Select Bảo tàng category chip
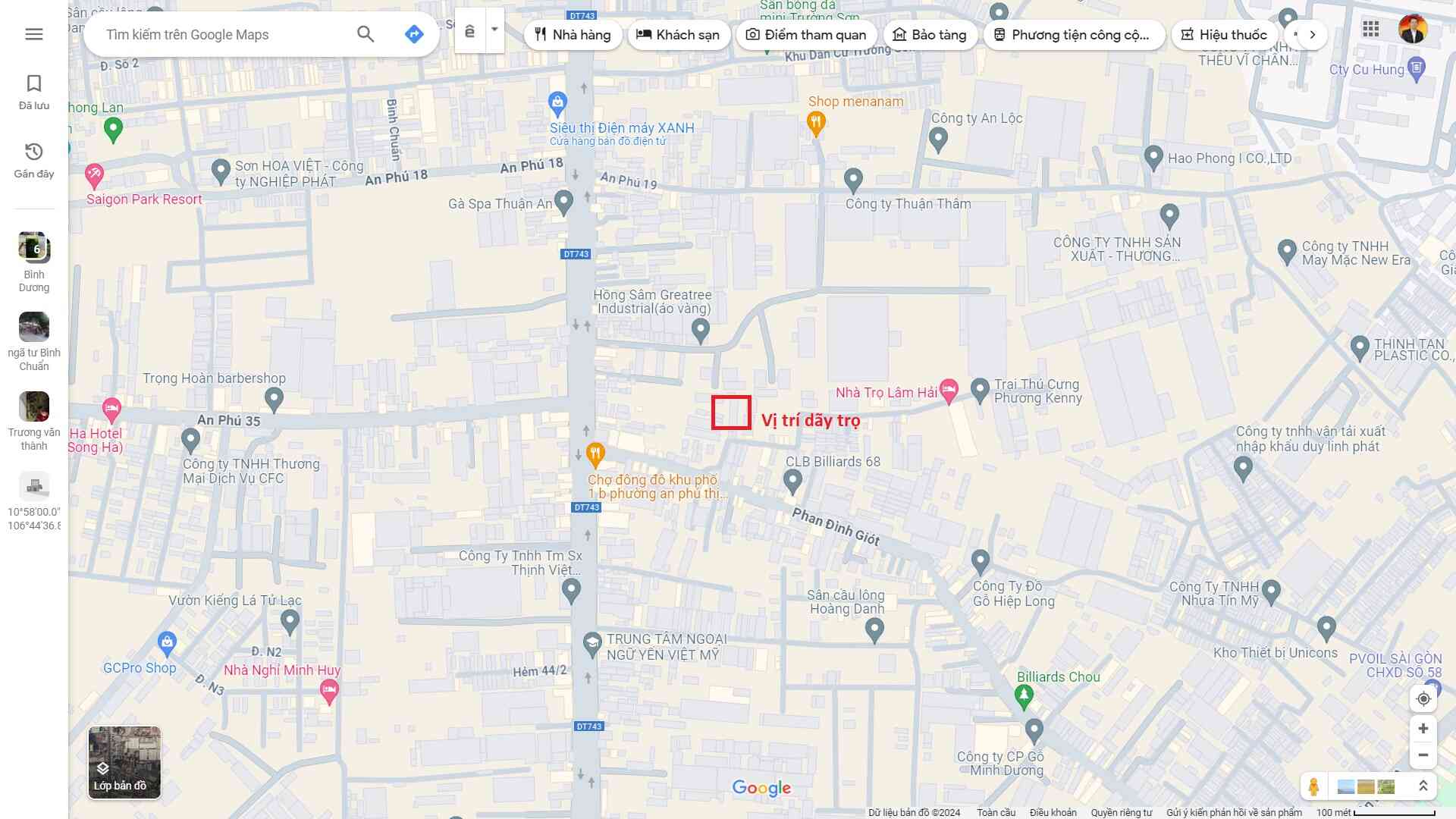 pos(930,35)
